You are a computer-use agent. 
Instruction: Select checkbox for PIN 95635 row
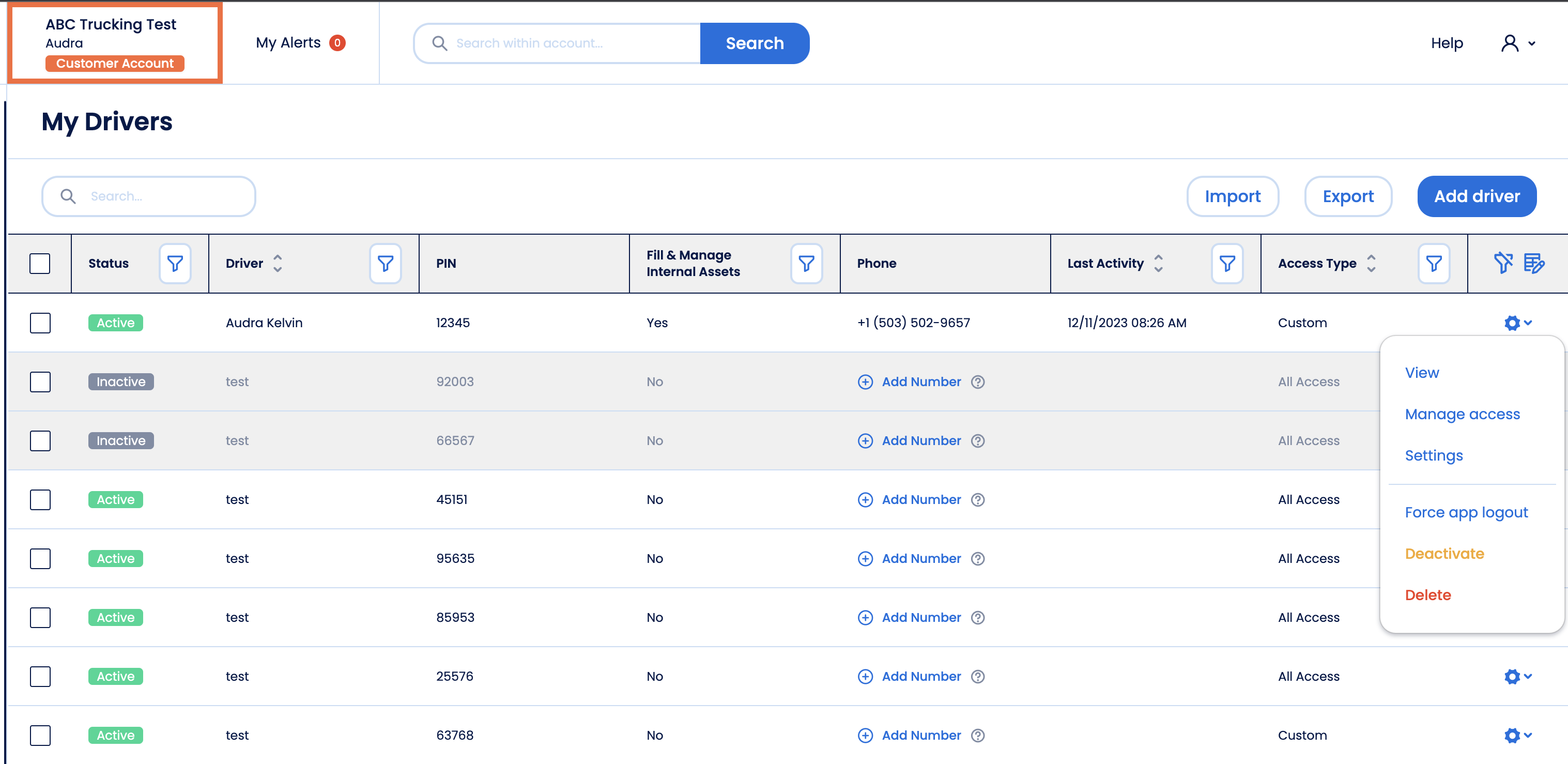pyautogui.click(x=40, y=559)
